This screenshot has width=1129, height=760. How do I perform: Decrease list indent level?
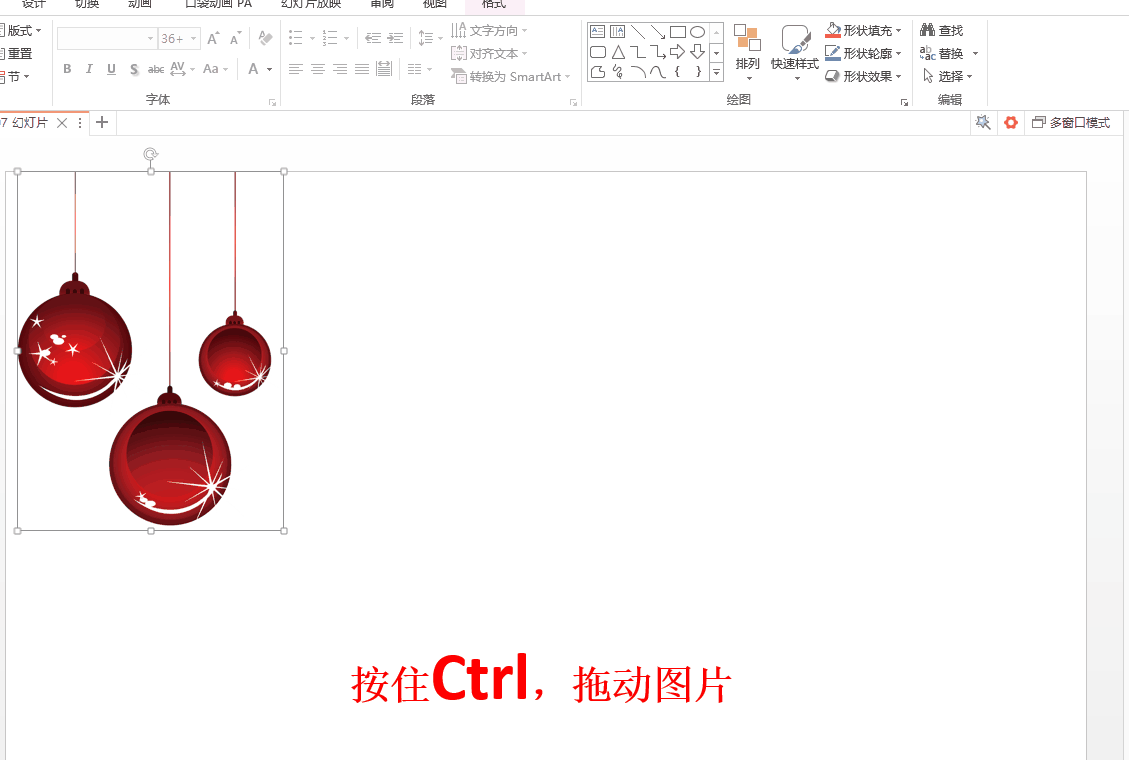pyautogui.click(x=373, y=38)
